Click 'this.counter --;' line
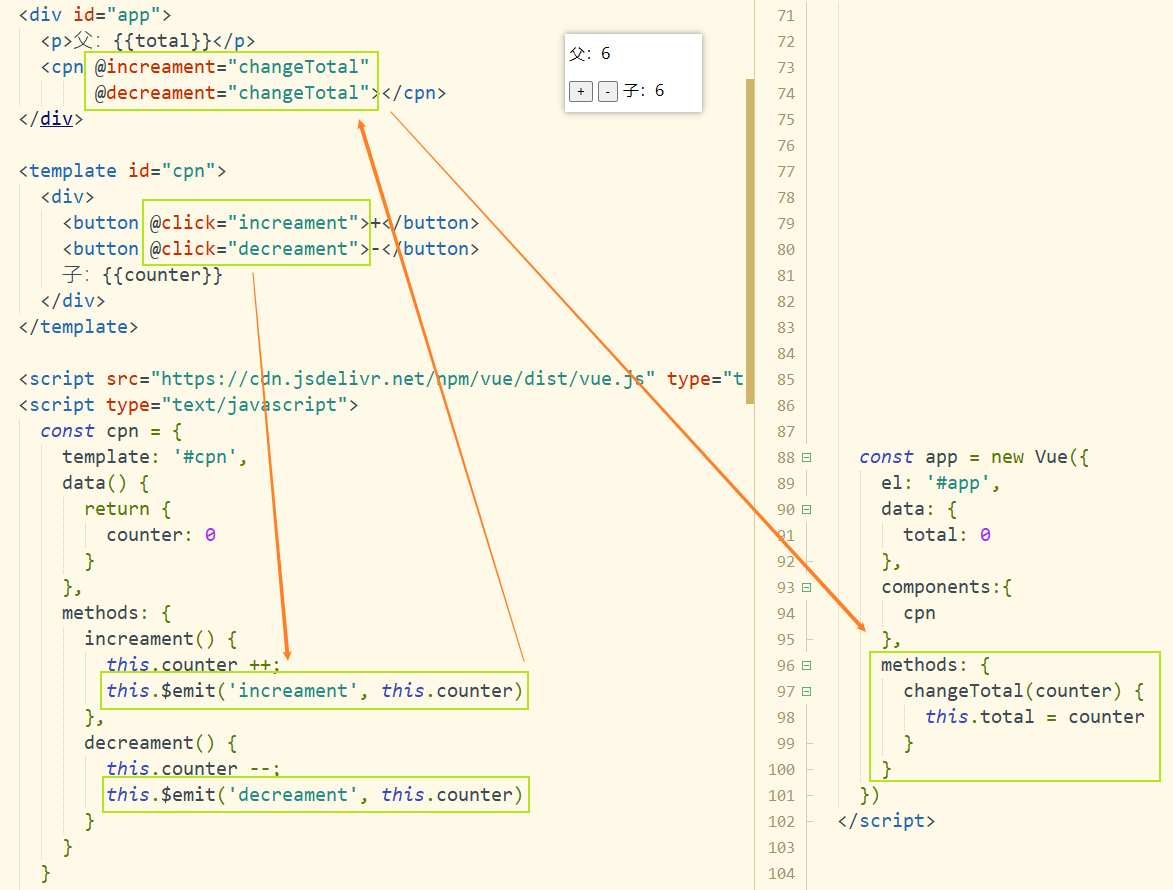This screenshot has height=890, width=1173. pos(193,768)
